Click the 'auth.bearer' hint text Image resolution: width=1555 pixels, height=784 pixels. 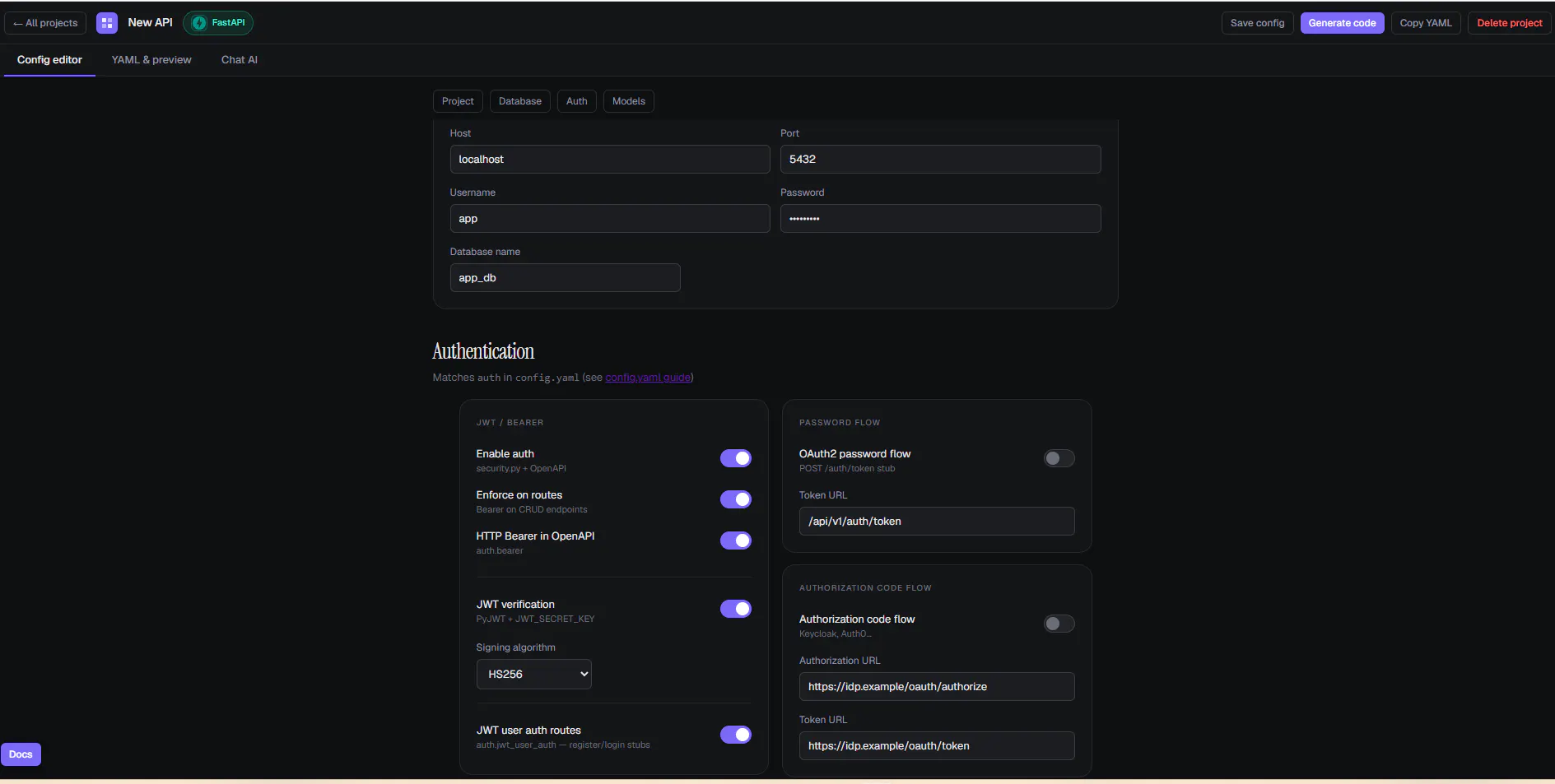500,551
